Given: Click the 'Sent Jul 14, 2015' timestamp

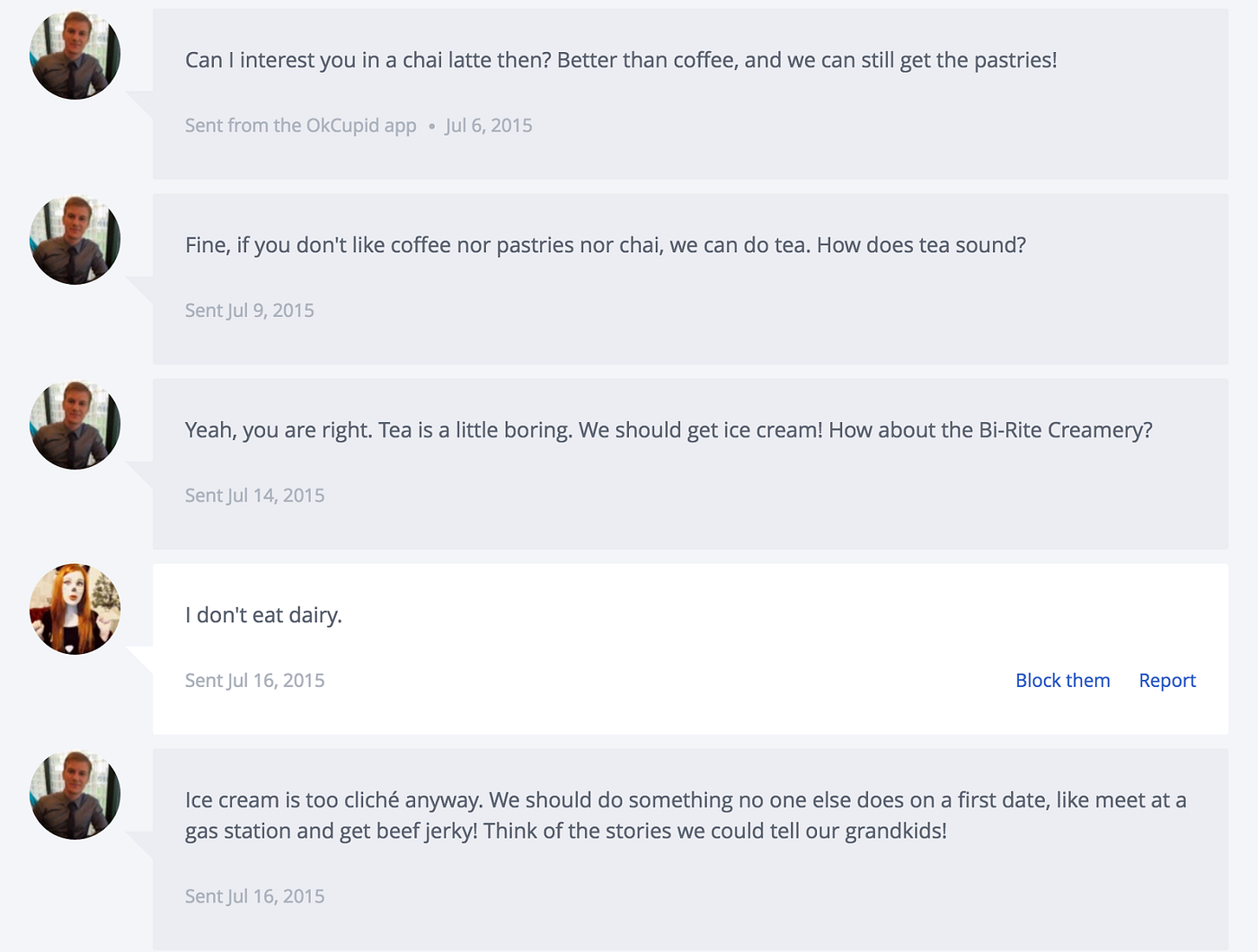Looking at the screenshot, I should [254, 496].
